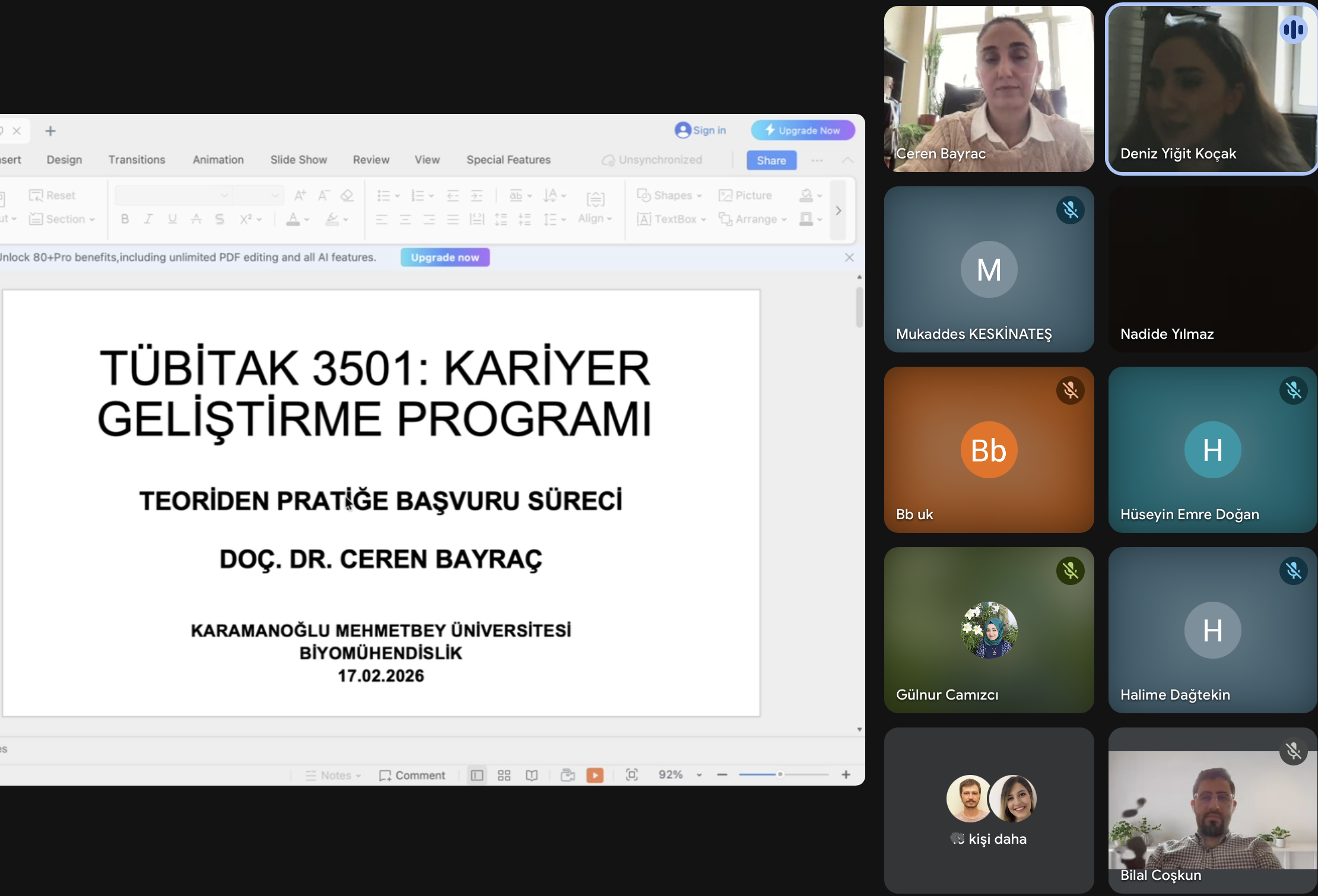This screenshot has width=1318, height=896.
Task: Click the Underline icon
Action: [x=172, y=219]
